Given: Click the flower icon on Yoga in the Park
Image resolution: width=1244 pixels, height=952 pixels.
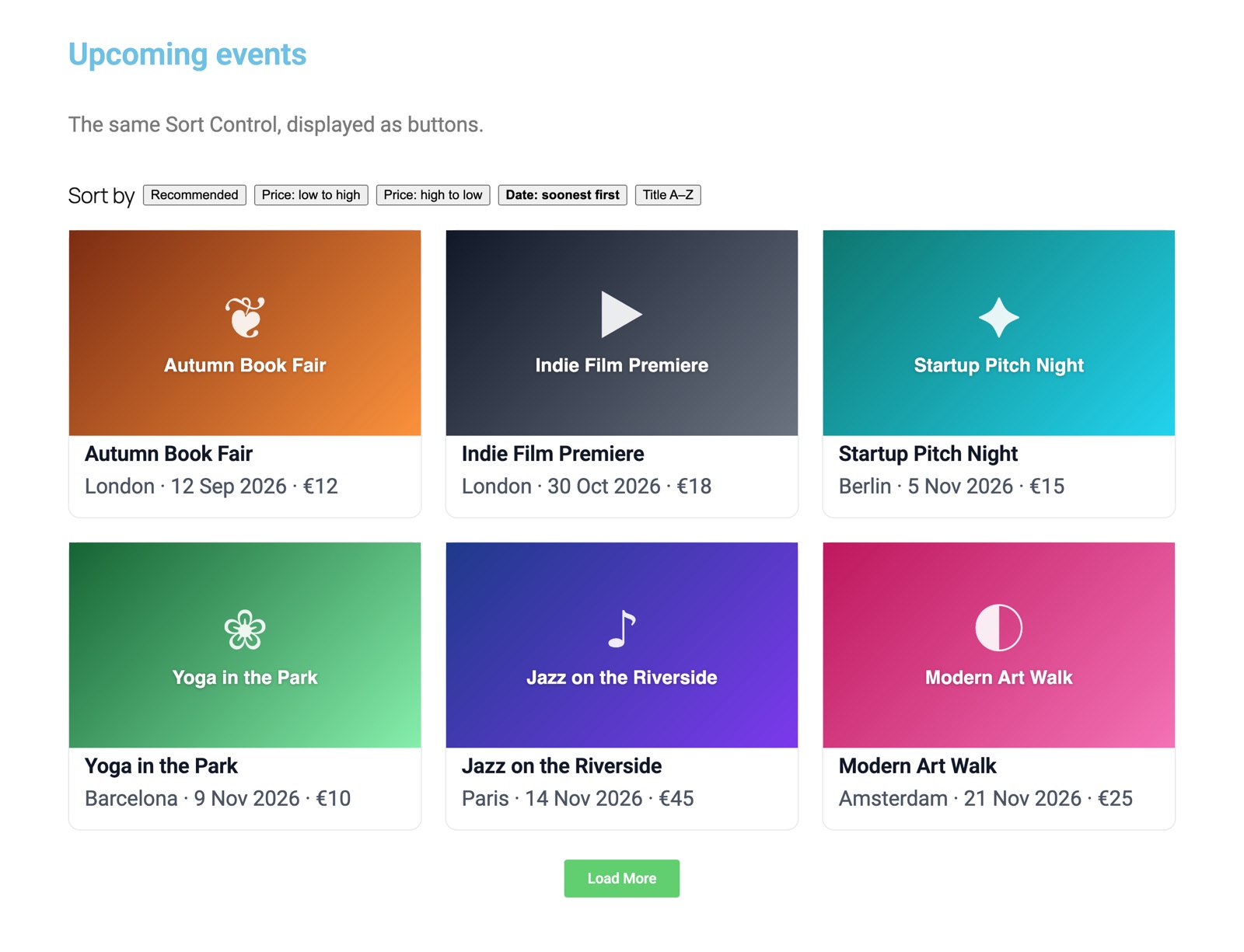Looking at the screenshot, I should click(245, 629).
